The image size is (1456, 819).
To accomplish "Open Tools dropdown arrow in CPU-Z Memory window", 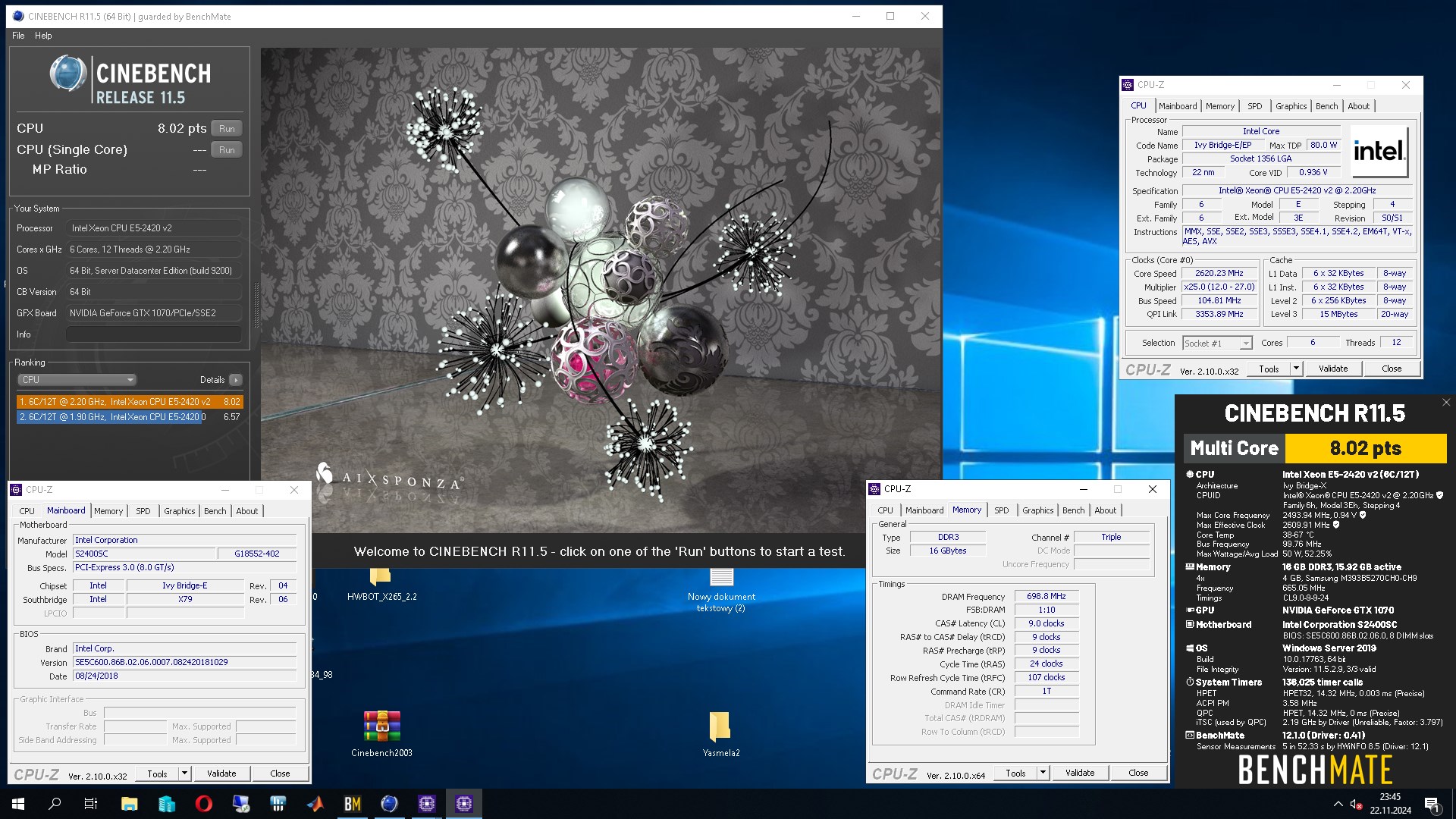I will (x=1043, y=773).
